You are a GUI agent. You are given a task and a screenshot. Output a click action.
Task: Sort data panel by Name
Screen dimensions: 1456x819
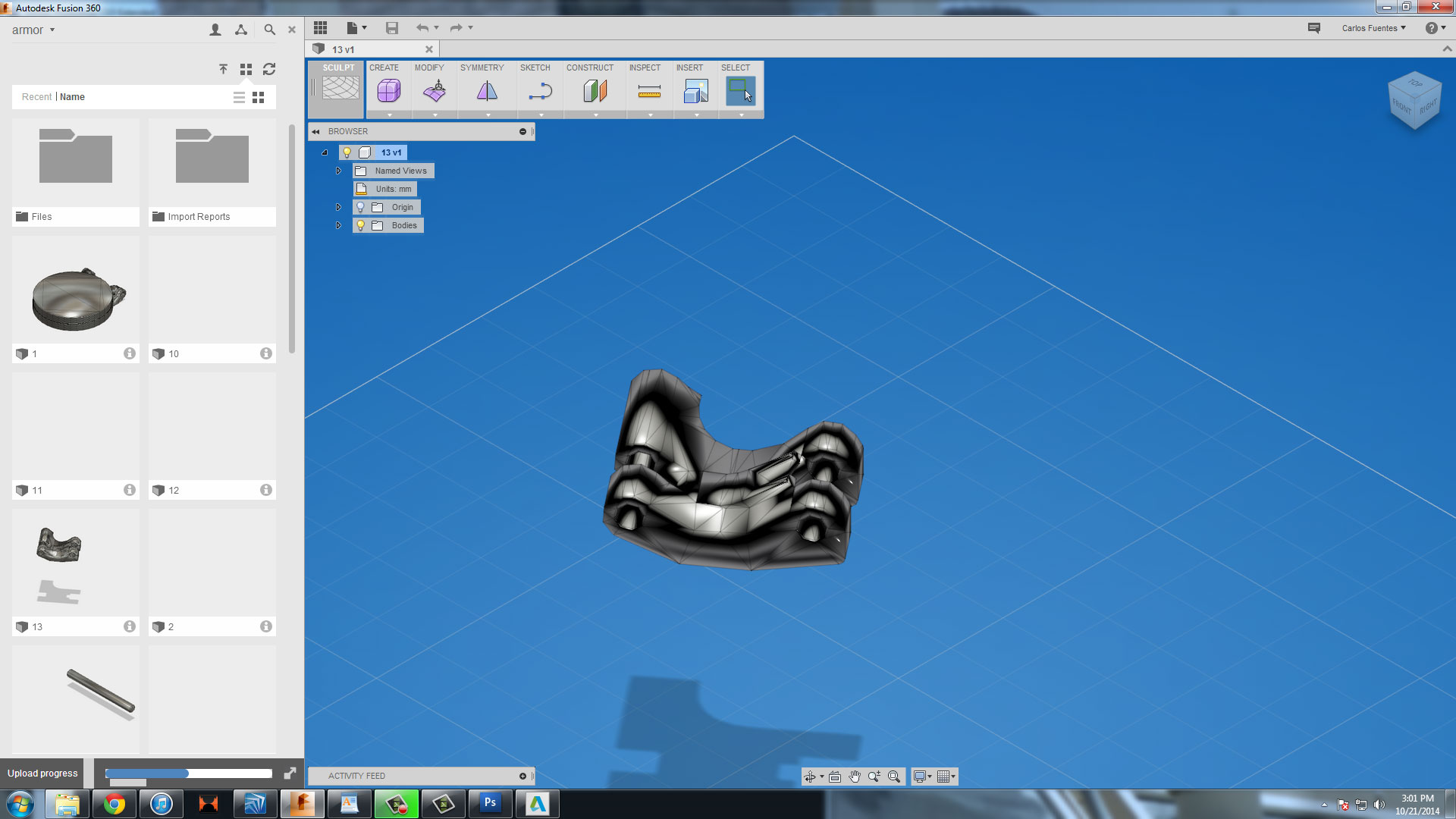[72, 97]
